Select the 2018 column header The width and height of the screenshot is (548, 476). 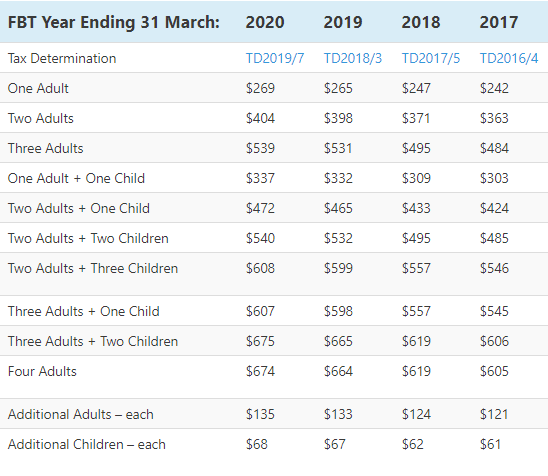pyautogui.click(x=421, y=22)
